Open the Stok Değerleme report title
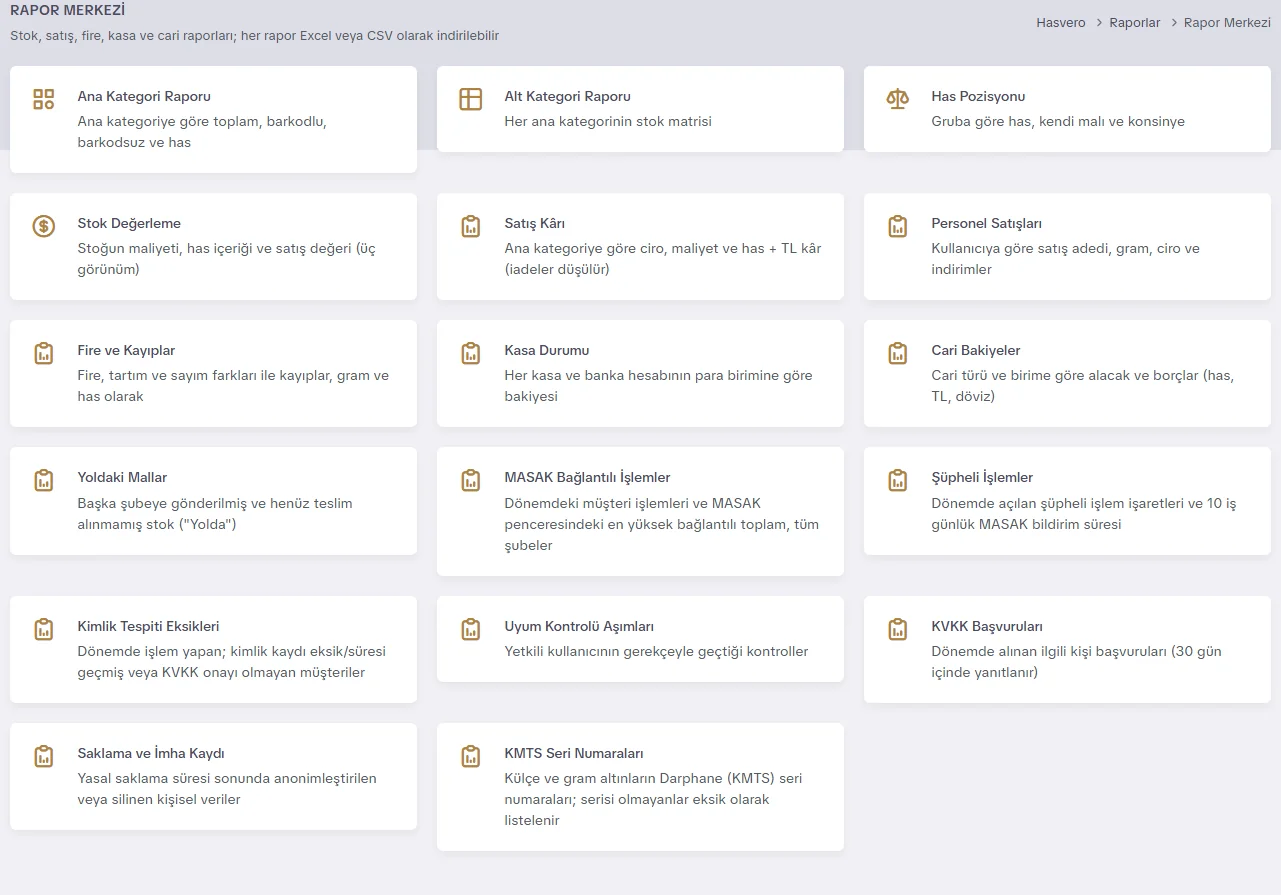The width and height of the screenshot is (1281, 895). click(129, 224)
